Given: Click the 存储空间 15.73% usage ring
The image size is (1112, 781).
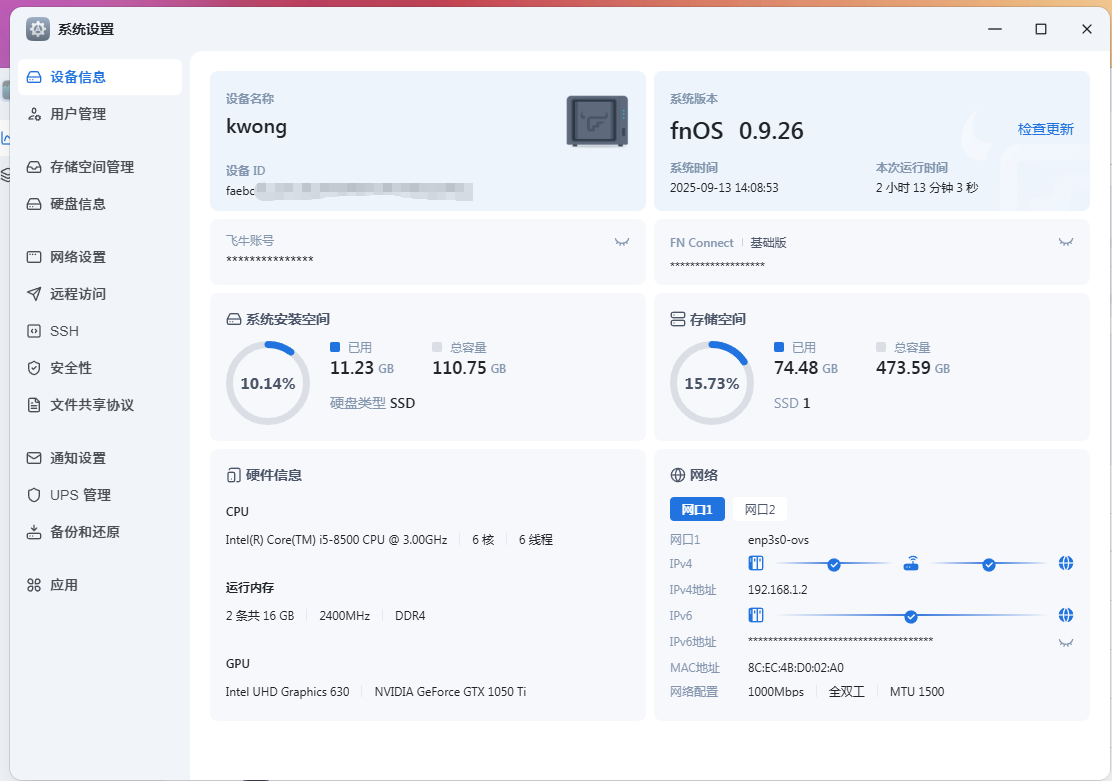Looking at the screenshot, I should (x=711, y=383).
